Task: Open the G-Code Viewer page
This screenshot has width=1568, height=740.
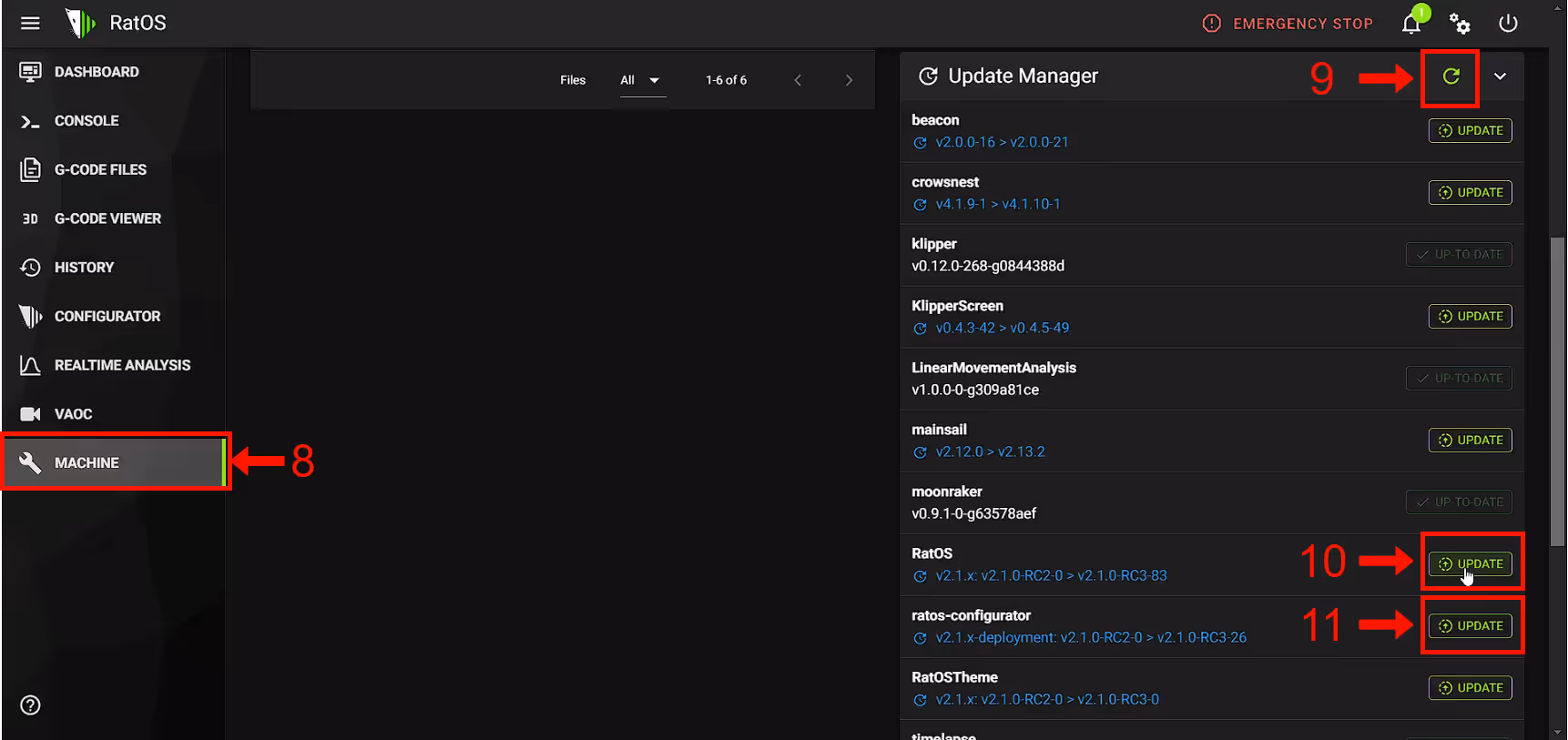Action: (113, 218)
